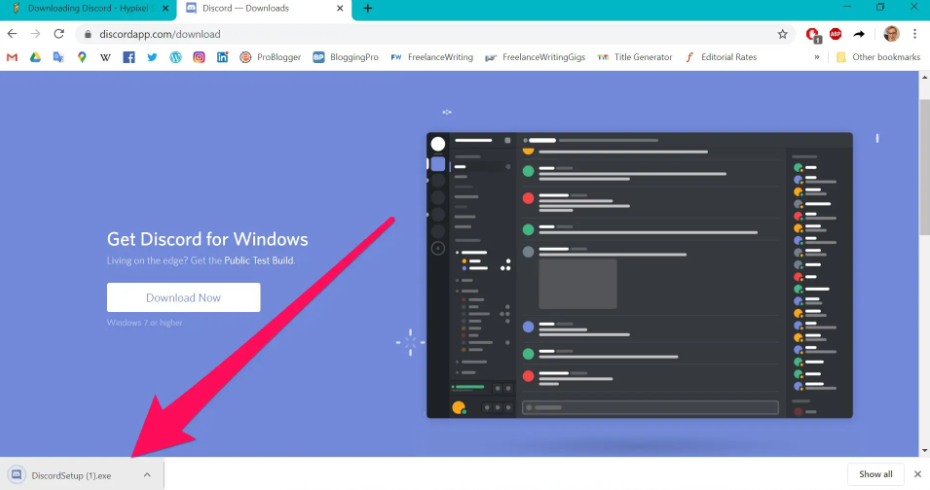Open the Instagram bookmark
Image resolution: width=930 pixels, height=490 pixels.
coord(199,57)
